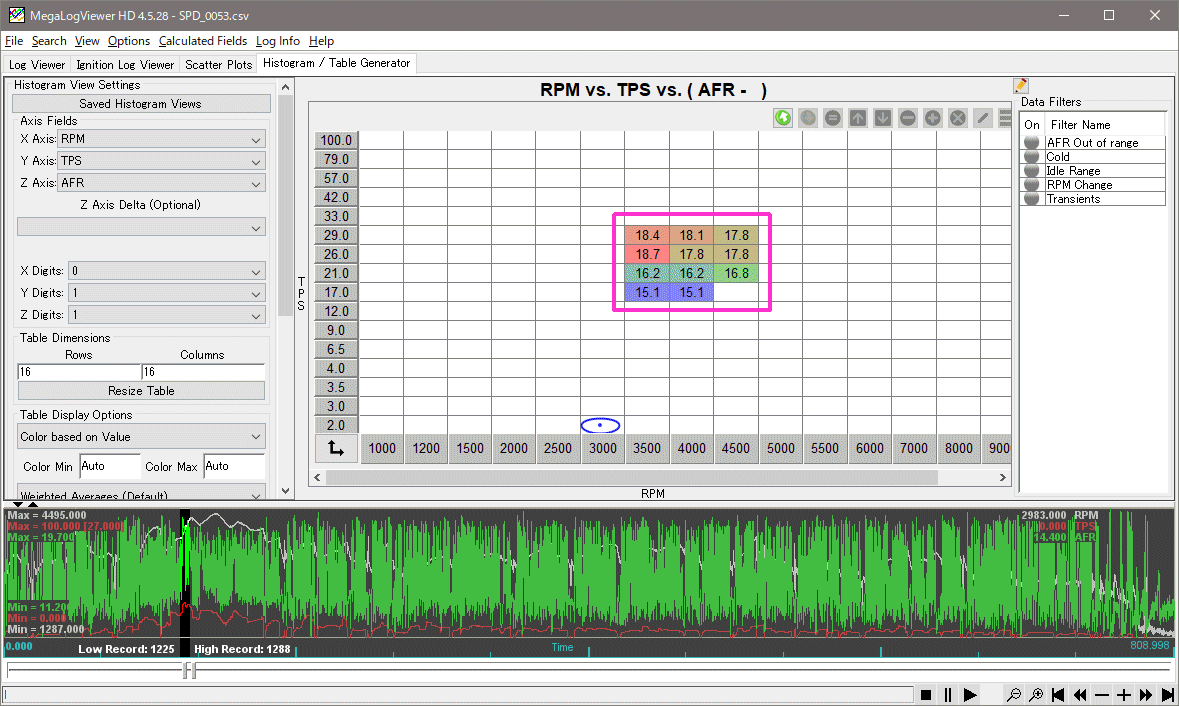Turn on the Transients data filter
The height and width of the screenshot is (706, 1179).
1032,199
